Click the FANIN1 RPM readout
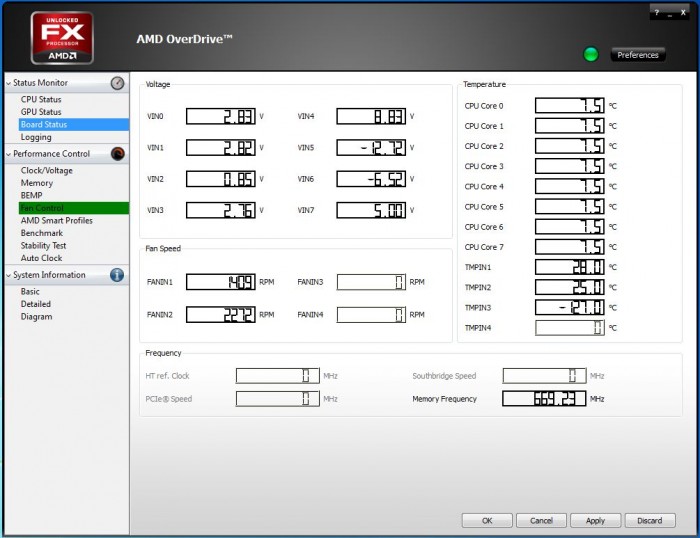Screen dimensions: 700x538 click(221, 282)
